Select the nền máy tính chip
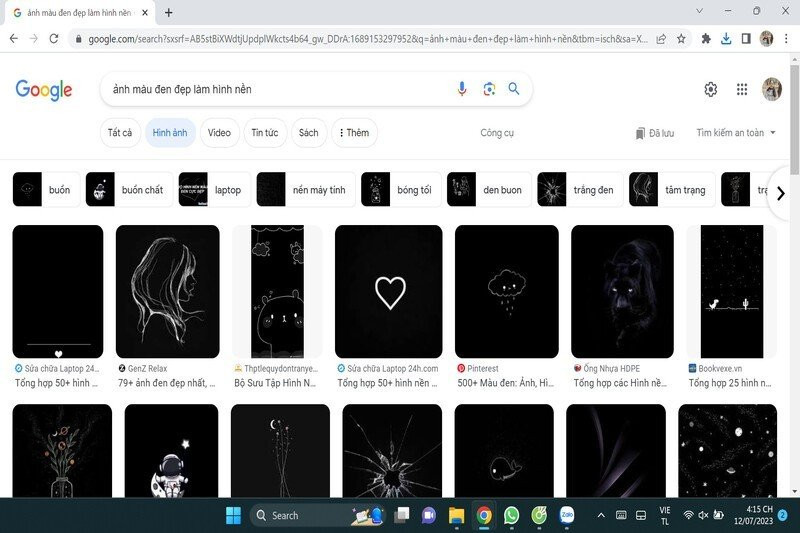 pyautogui.click(x=306, y=190)
